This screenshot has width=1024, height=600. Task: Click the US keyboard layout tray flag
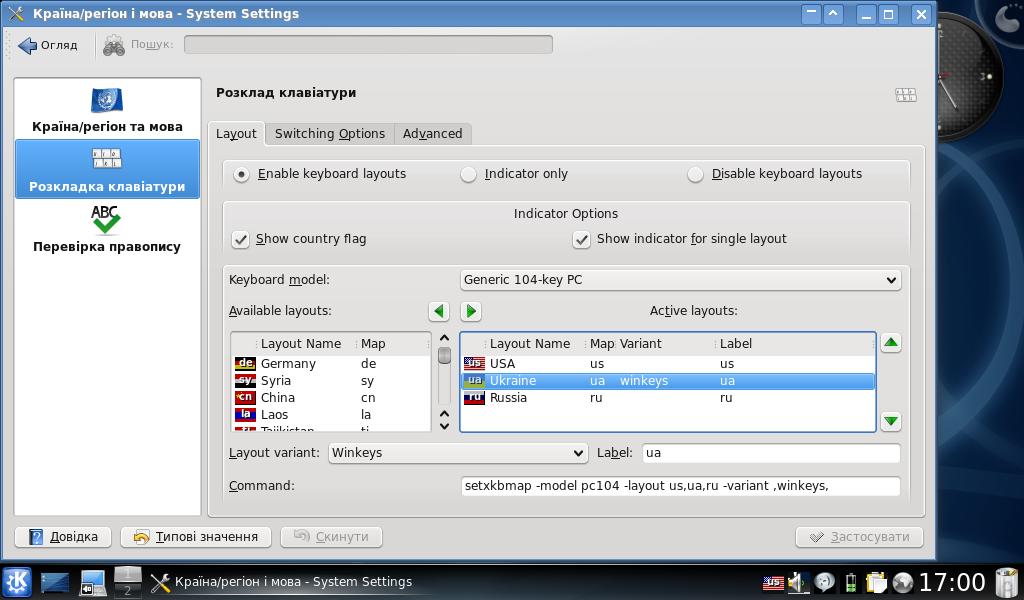point(773,582)
